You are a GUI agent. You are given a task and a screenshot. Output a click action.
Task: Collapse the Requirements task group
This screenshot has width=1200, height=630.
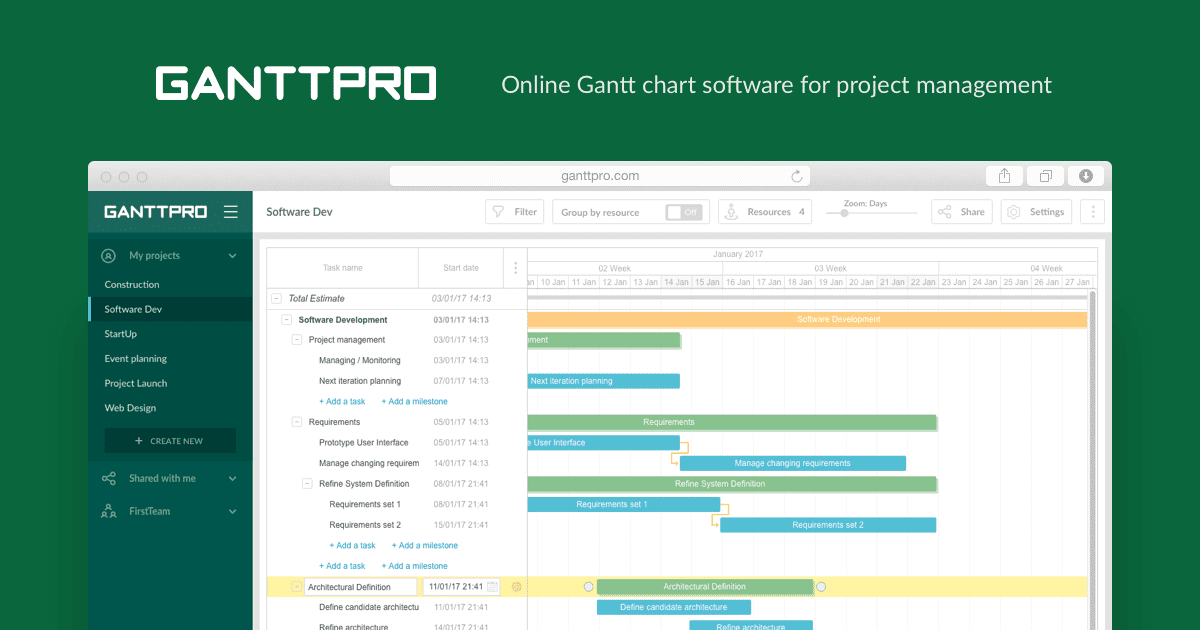tap(297, 422)
